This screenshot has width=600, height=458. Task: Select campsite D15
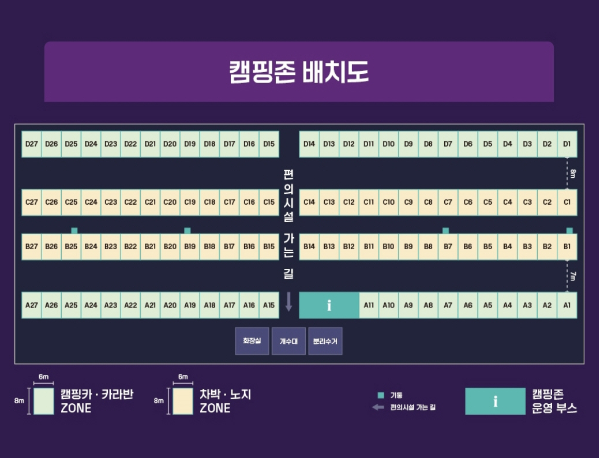click(x=269, y=144)
